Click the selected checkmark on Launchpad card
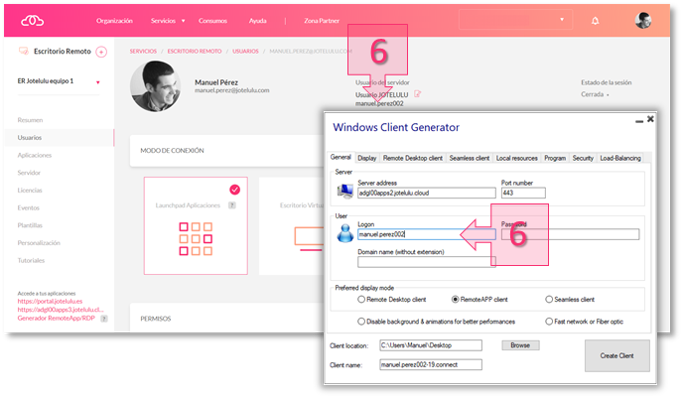Viewport: 683px width, 399px height. point(234,189)
